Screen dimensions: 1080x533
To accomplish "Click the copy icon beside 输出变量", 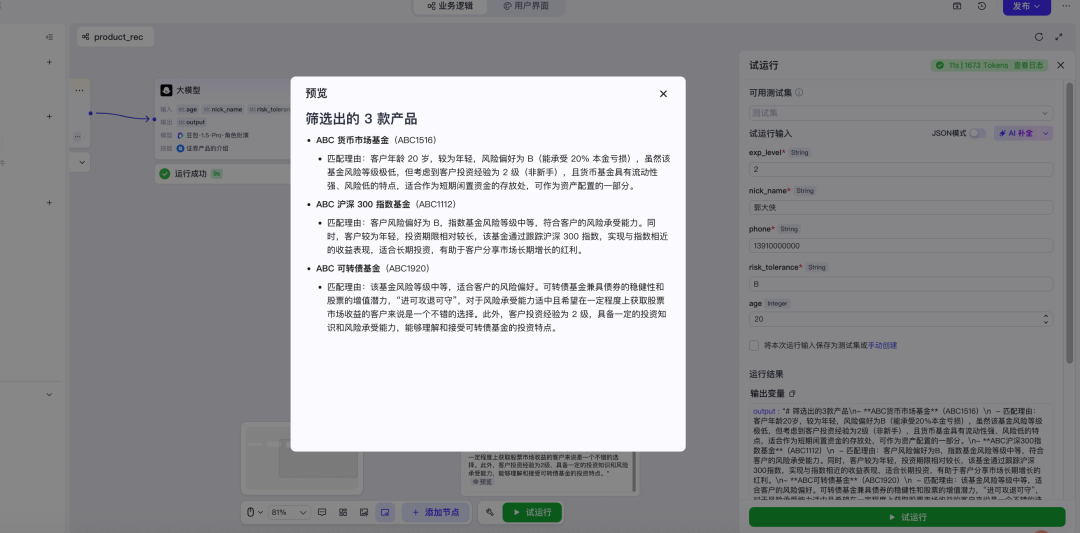I will pos(792,394).
